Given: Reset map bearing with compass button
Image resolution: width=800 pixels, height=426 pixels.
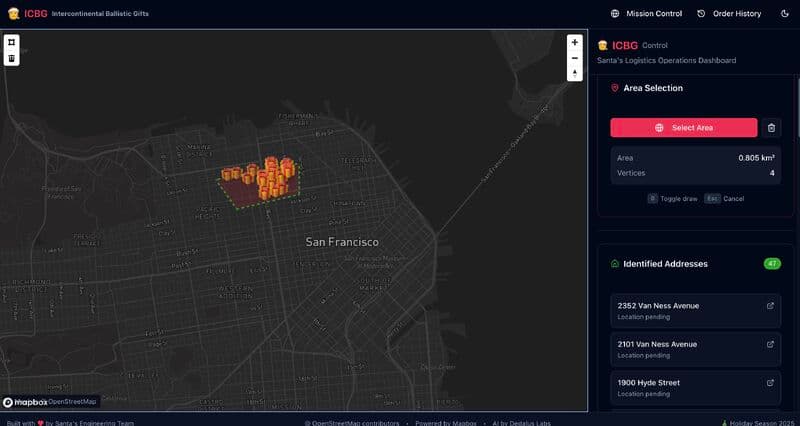Looking at the screenshot, I should pos(574,73).
